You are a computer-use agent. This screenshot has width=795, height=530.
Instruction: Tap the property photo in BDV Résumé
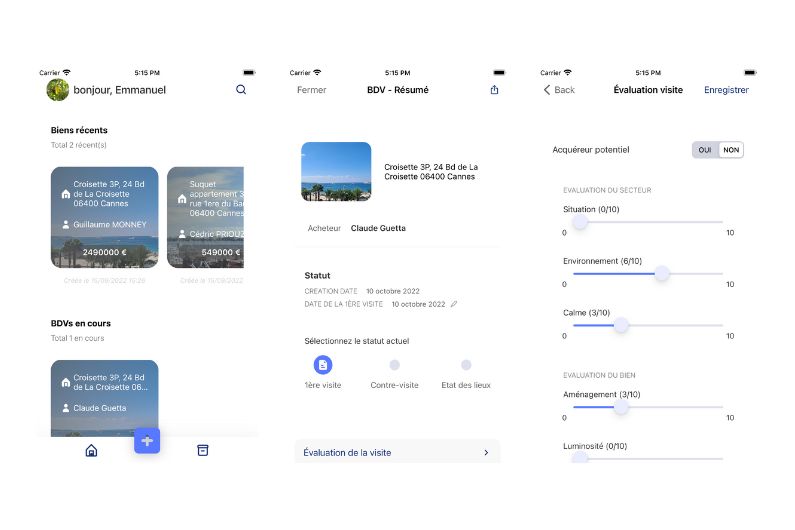tap(336, 171)
